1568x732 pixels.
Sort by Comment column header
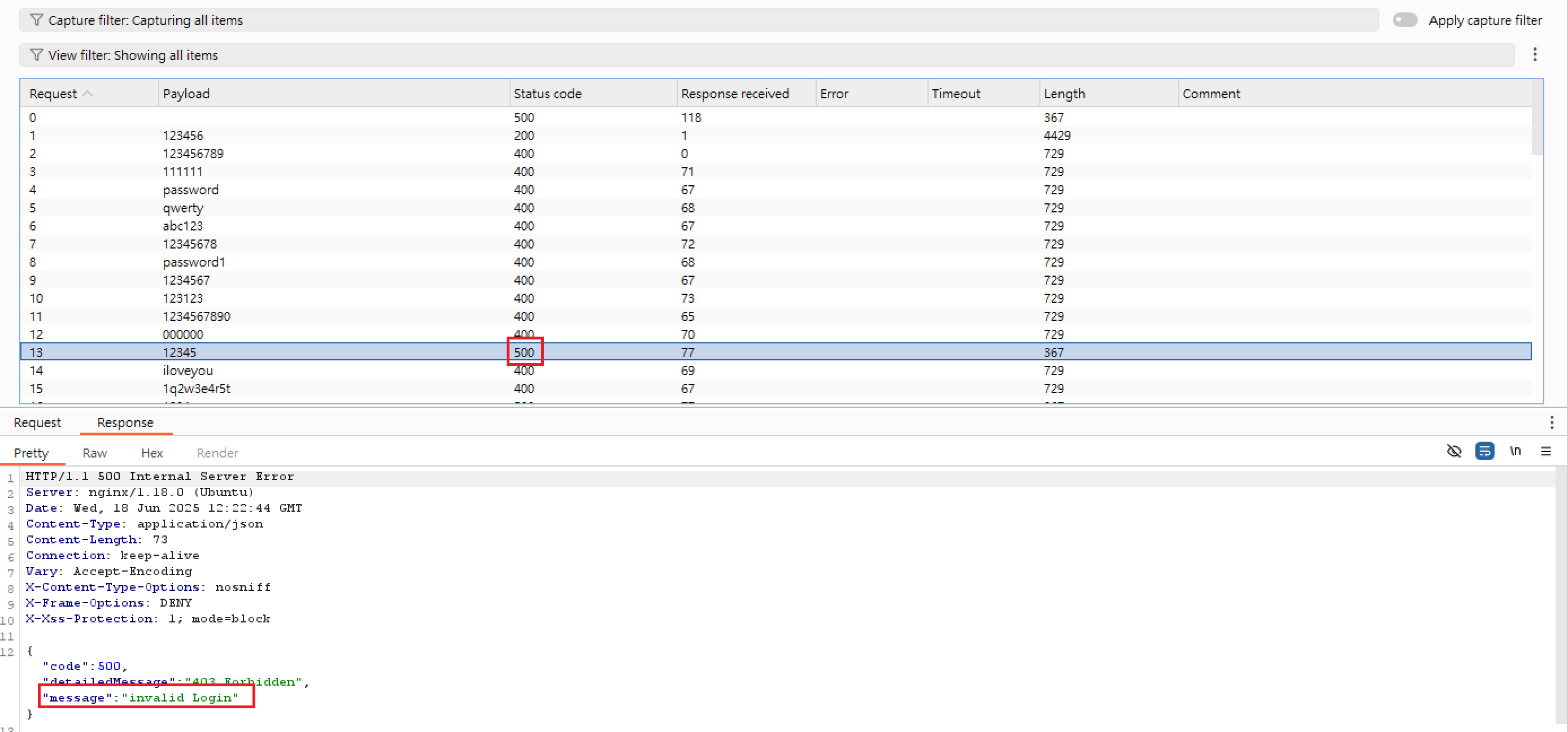pyautogui.click(x=1355, y=94)
